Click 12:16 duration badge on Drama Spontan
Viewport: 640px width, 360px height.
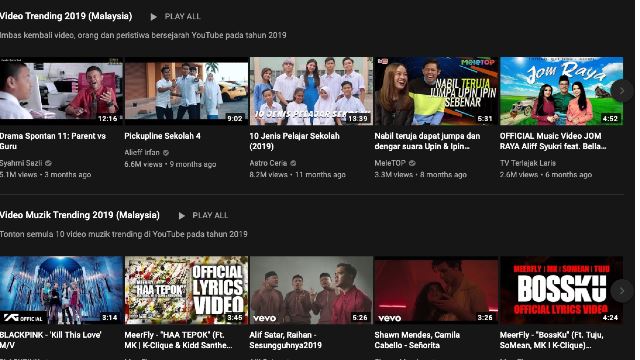click(x=108, y=118)
